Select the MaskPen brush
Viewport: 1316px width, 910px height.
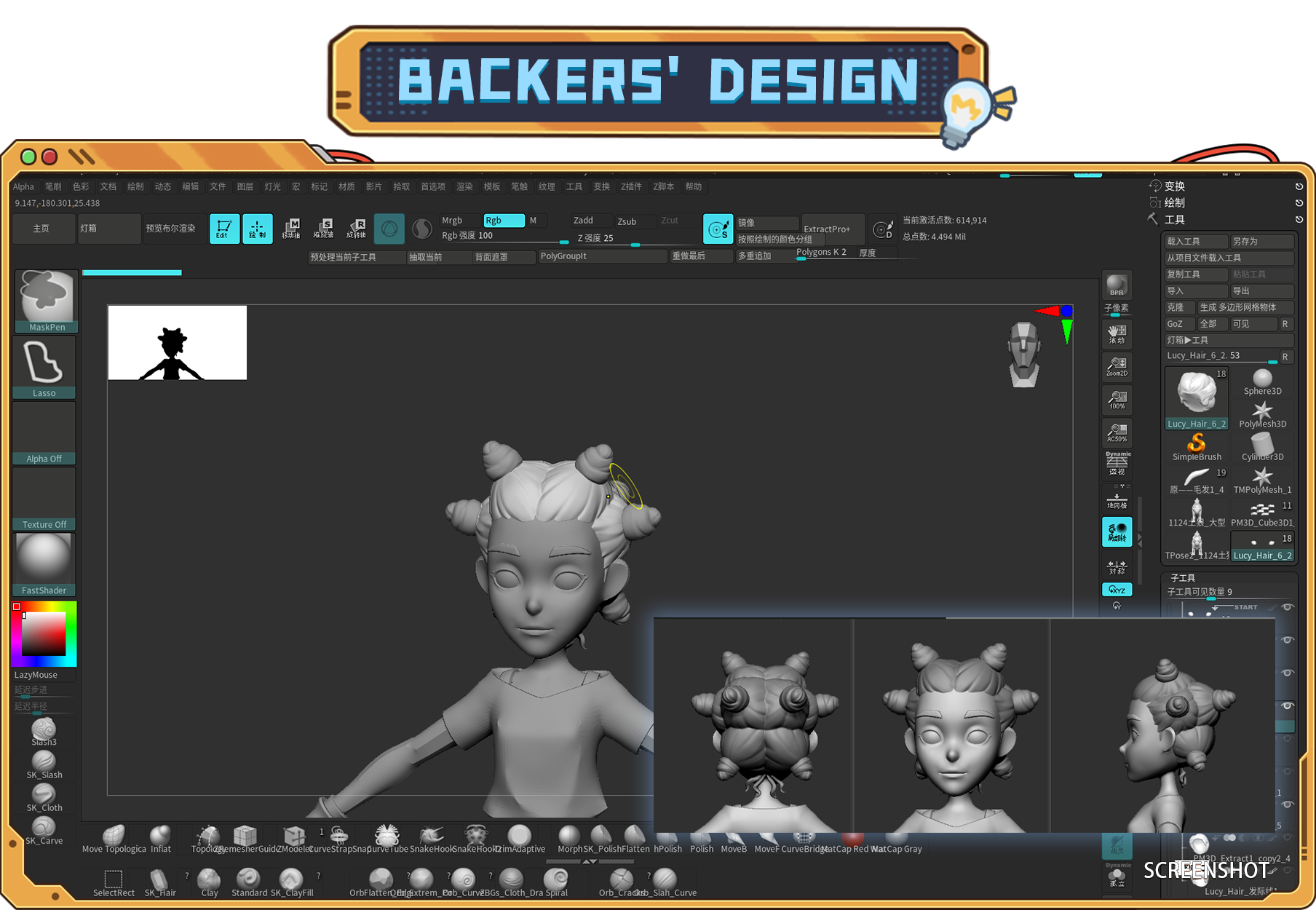(46, 301)
